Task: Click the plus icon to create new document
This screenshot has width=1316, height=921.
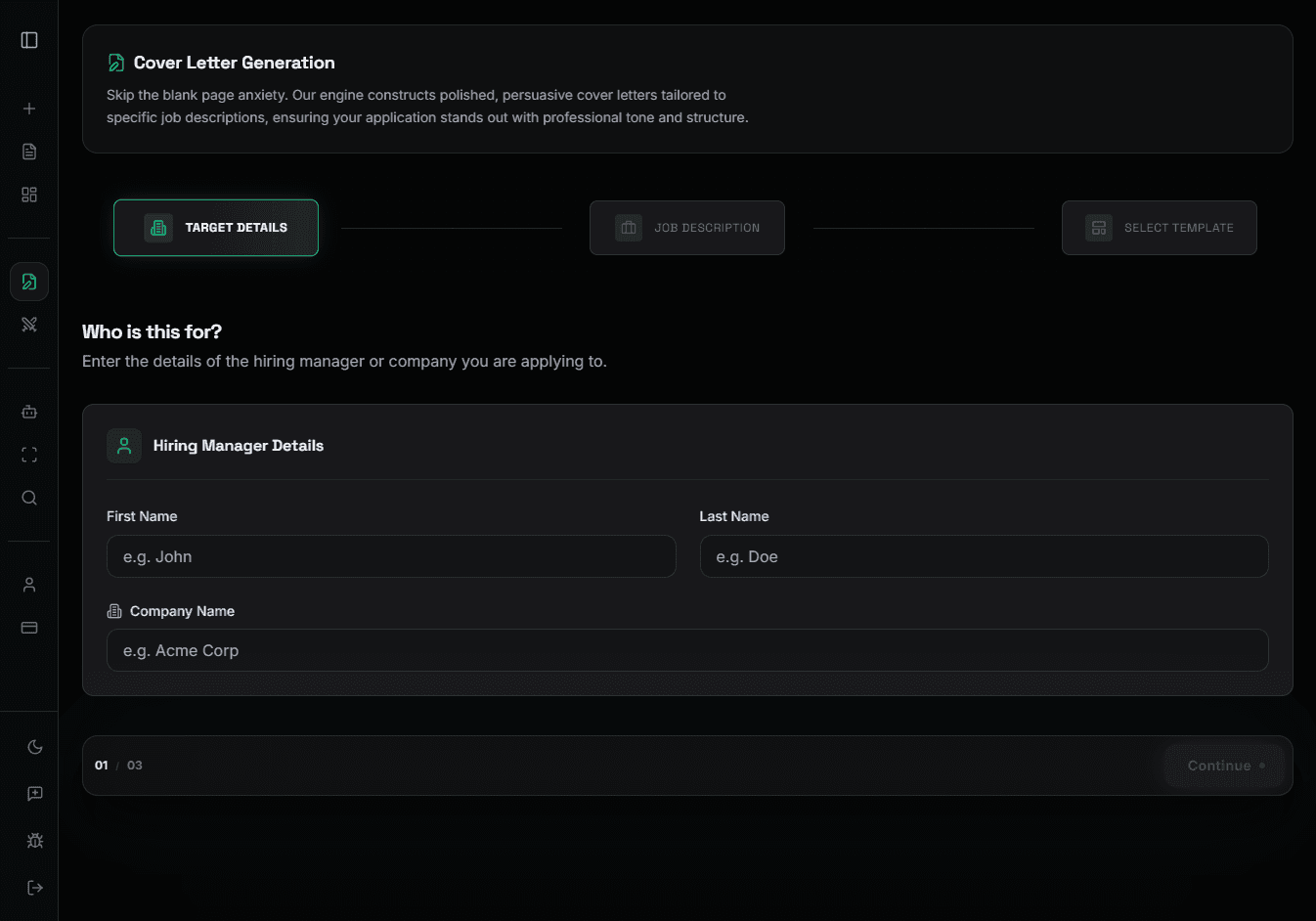Action: click(28, 109)
